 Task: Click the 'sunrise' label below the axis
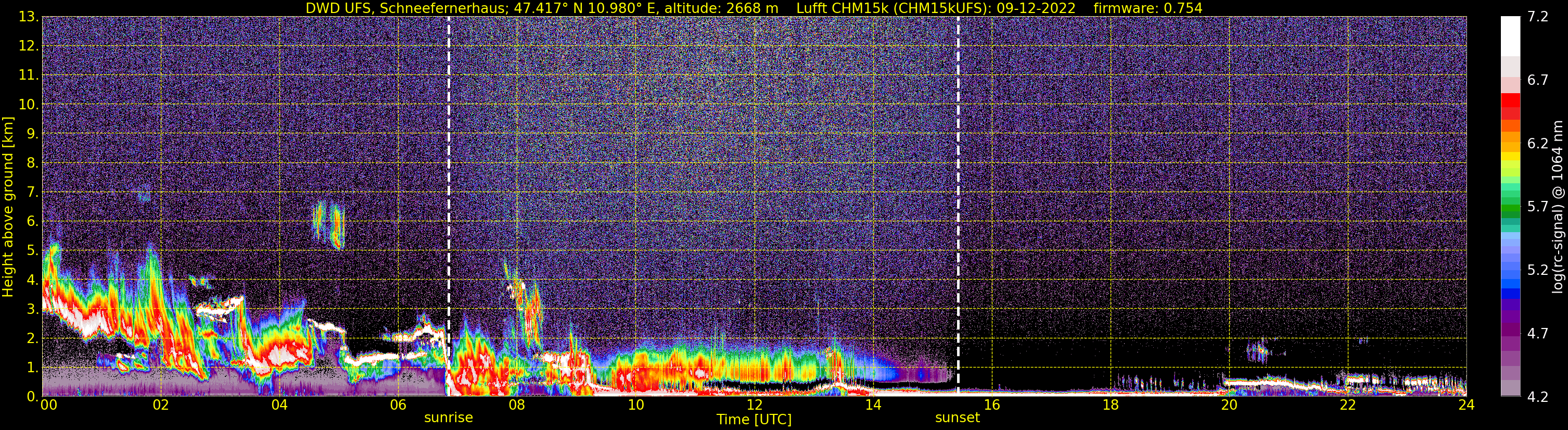point(449,418)
